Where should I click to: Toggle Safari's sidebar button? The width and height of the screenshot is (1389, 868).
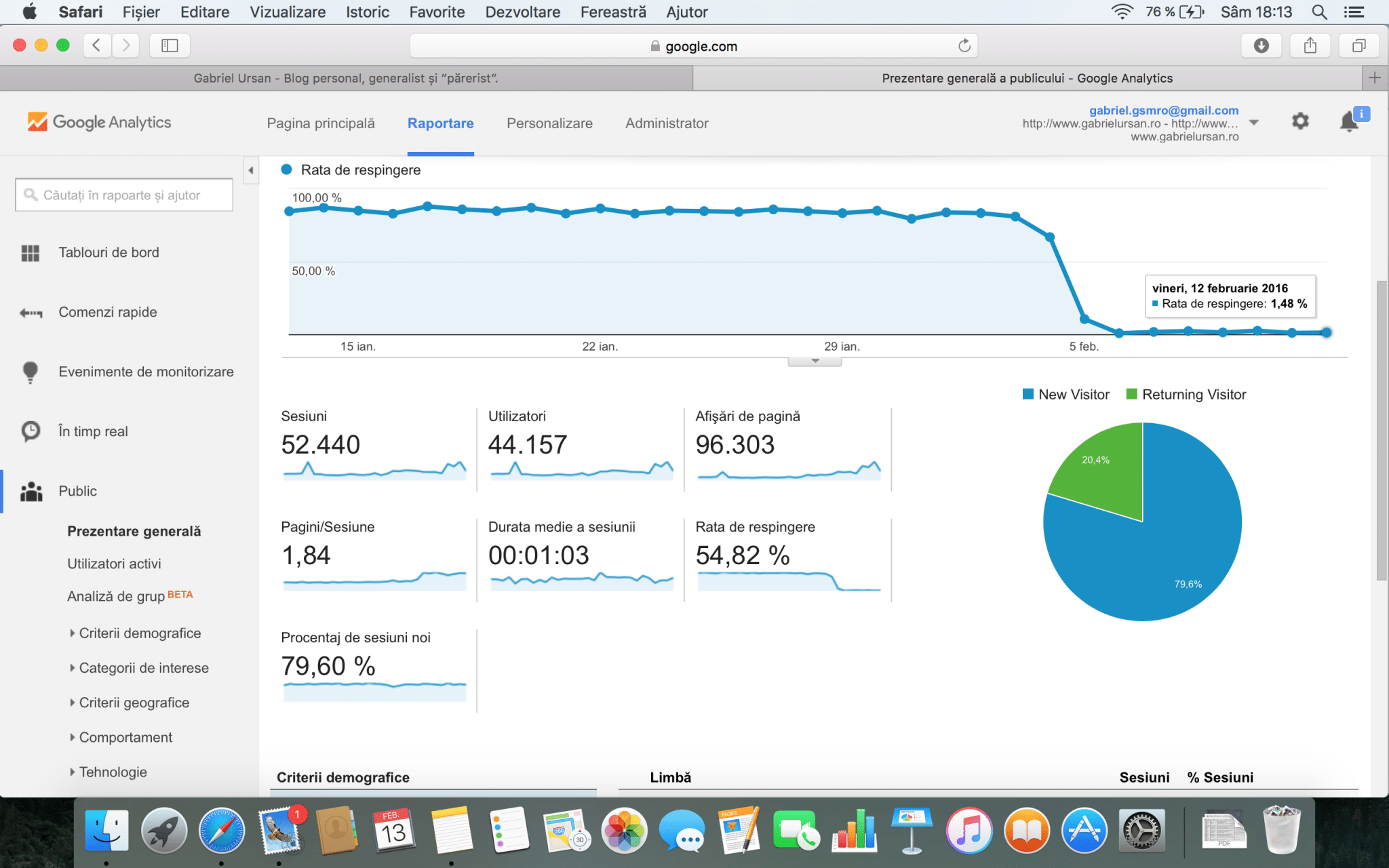click(x=170, y=45)
